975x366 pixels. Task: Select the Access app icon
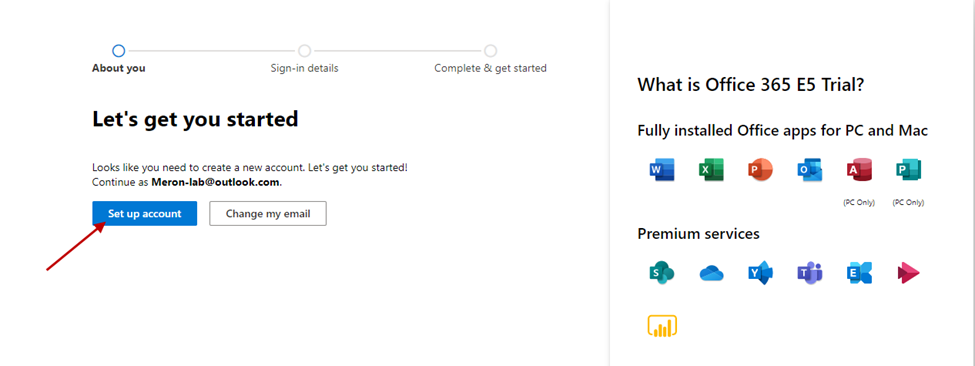click(x=859, y=170)
